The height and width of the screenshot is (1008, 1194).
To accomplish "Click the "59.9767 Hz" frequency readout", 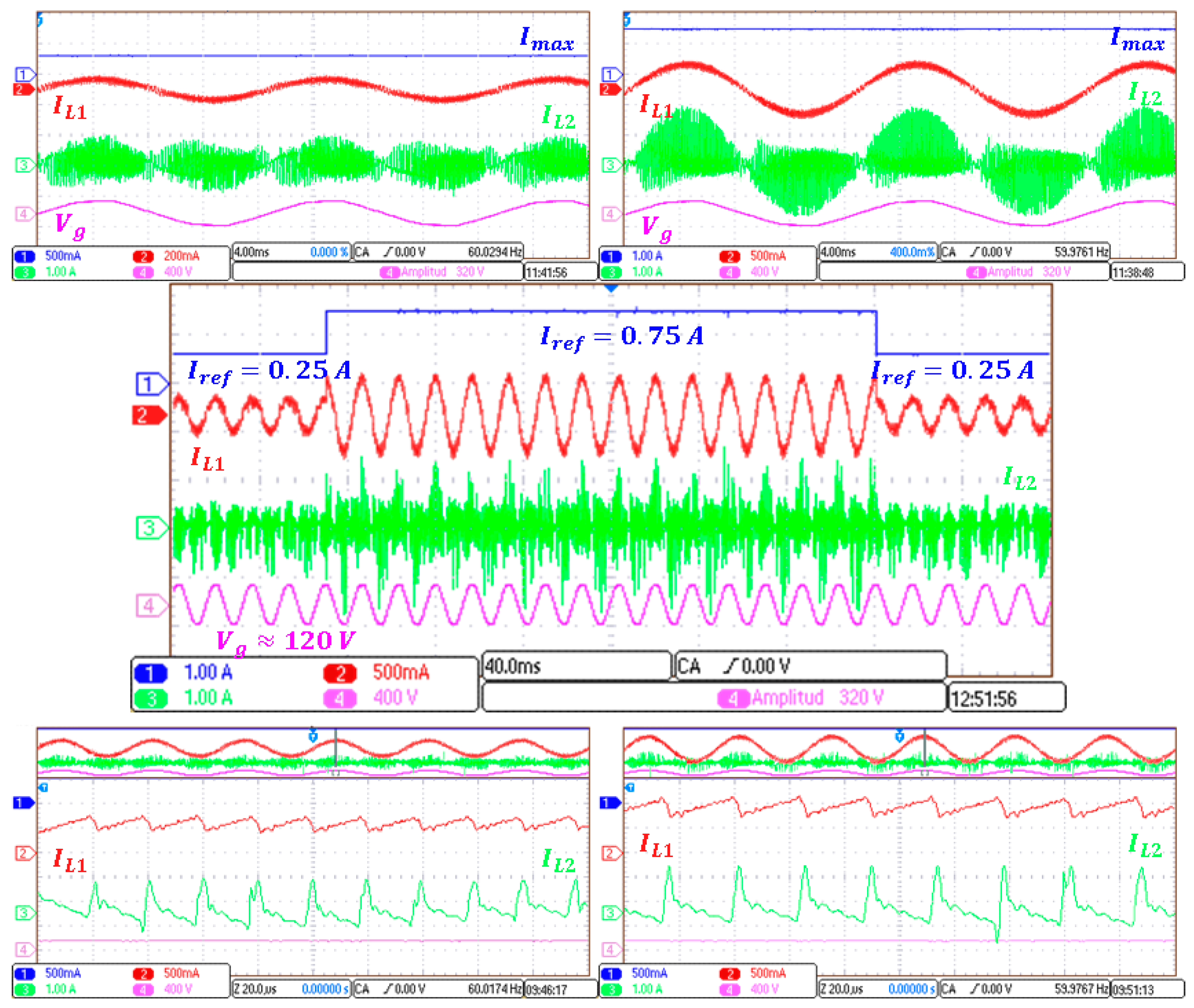I will pos(1082,989).
